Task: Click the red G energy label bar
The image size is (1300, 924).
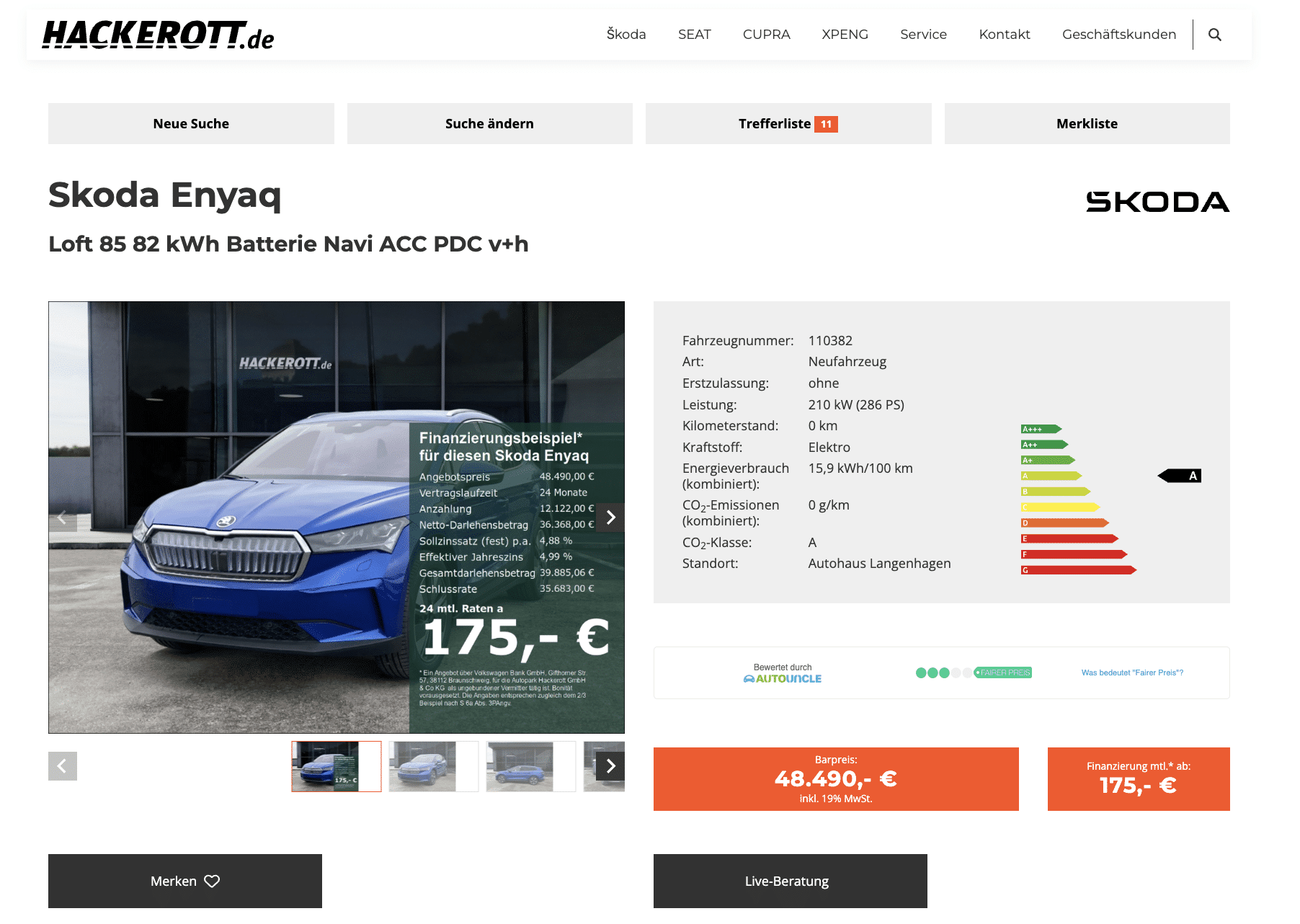Action: click(1078, 570)
